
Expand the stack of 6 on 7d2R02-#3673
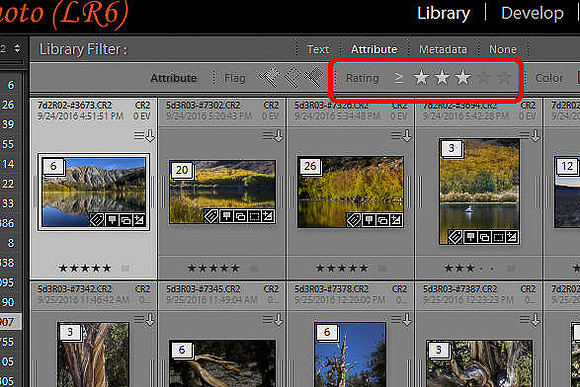coord(53,166)
